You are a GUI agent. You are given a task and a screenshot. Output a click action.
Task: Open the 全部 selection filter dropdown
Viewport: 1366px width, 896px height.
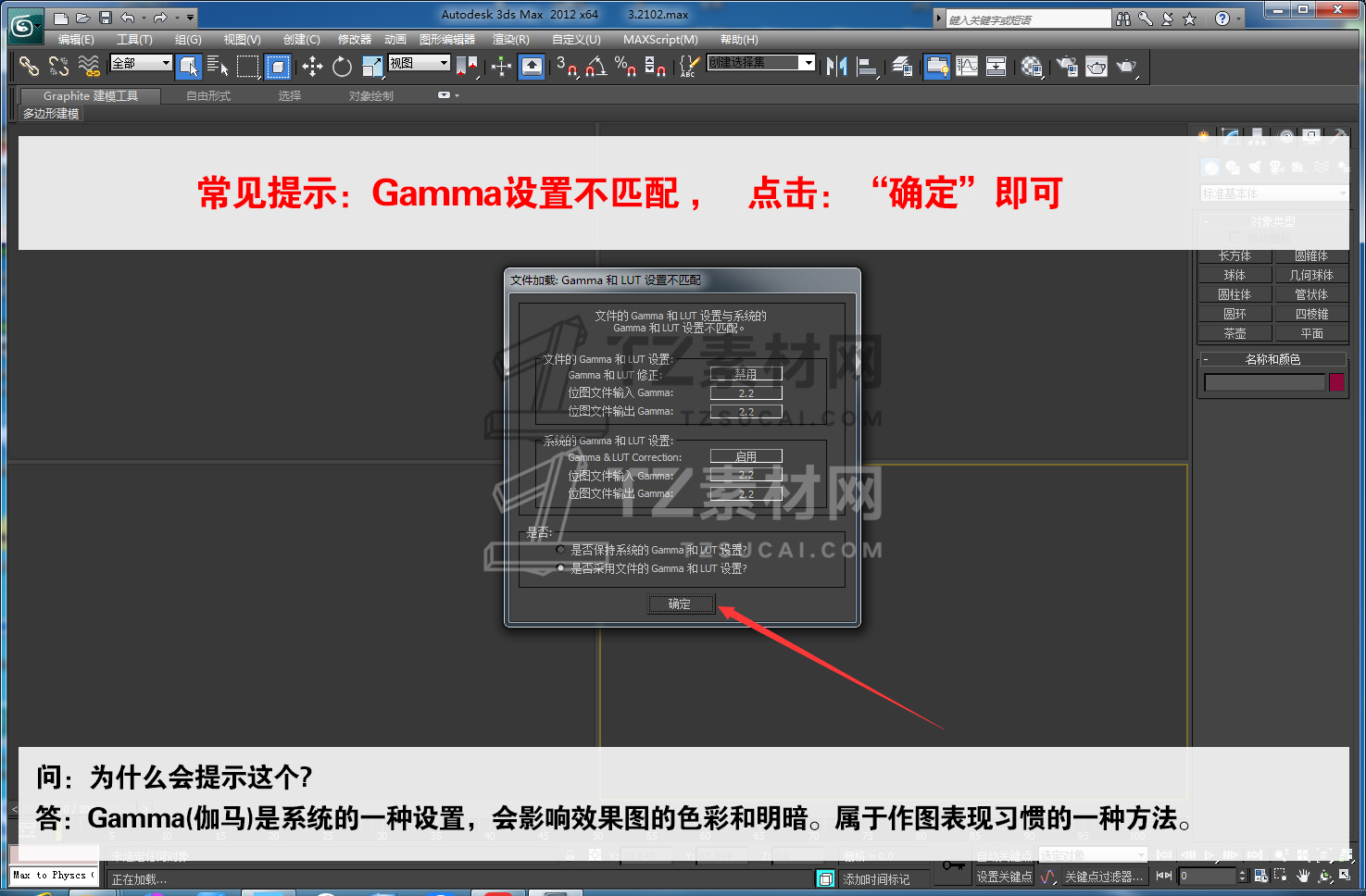pos(141,63)
